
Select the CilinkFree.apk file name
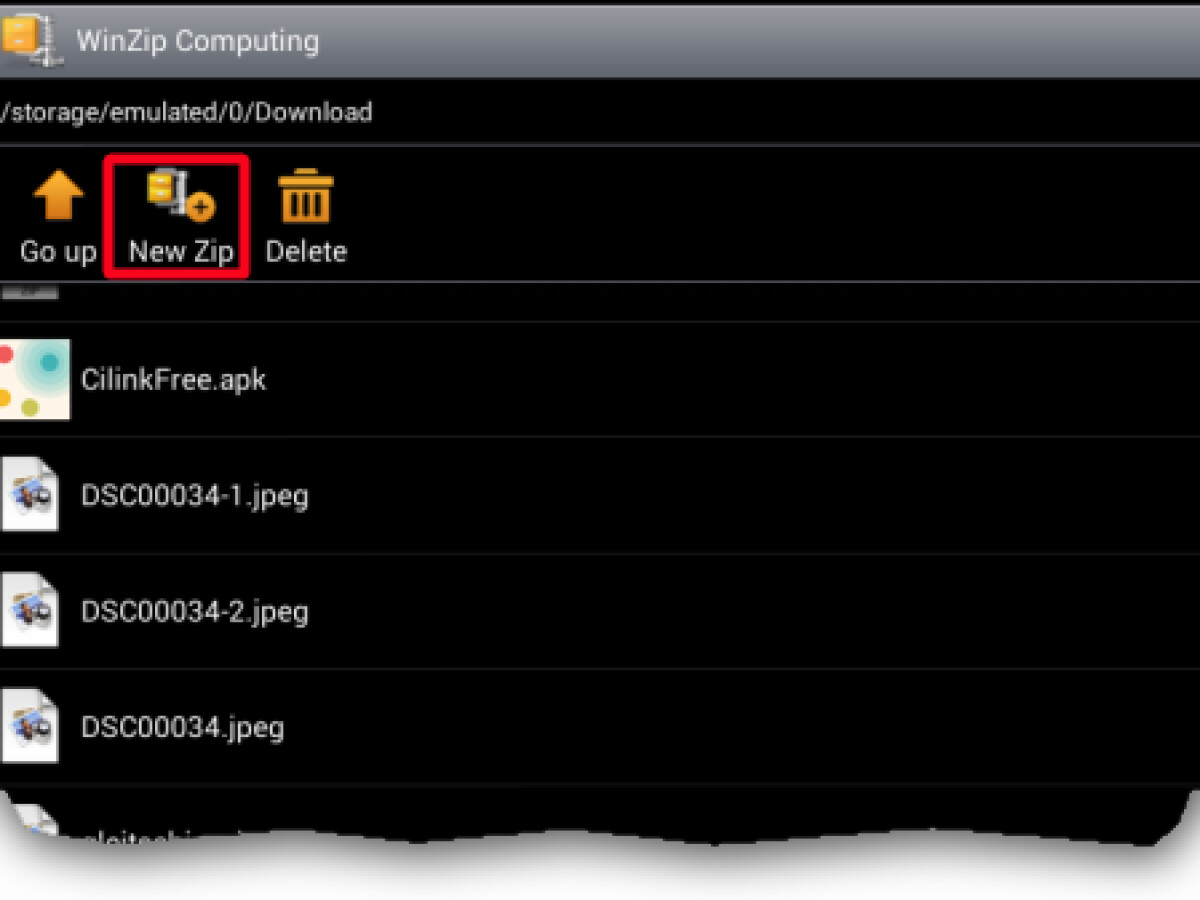click(x=174, y=380)
